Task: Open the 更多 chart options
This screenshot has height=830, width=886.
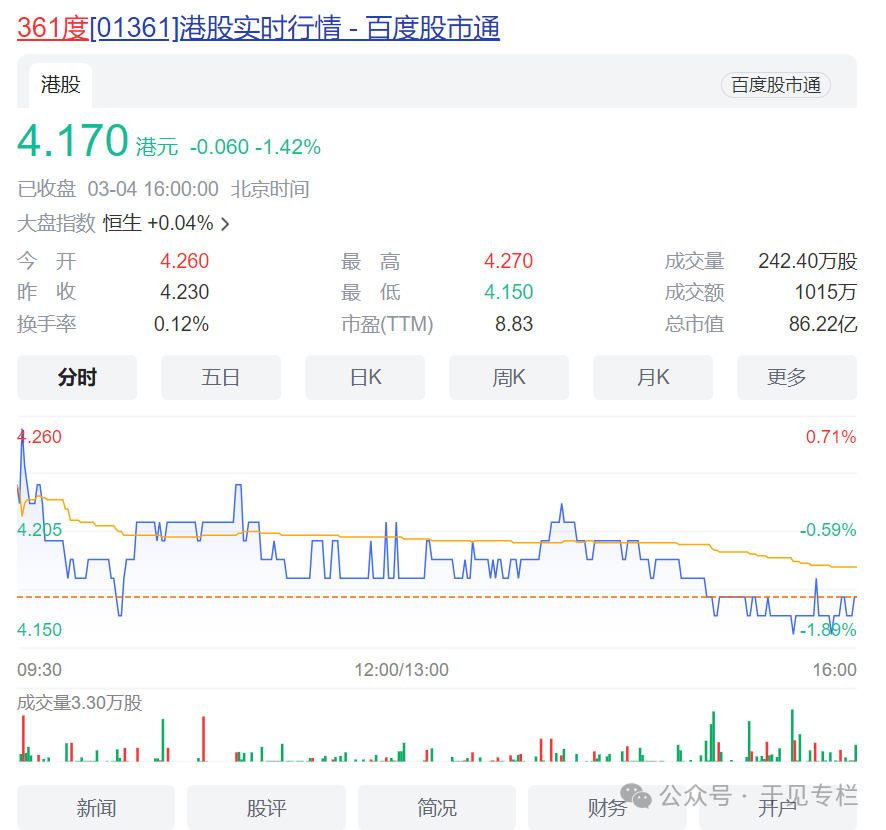Action: (x=797, y=377)
